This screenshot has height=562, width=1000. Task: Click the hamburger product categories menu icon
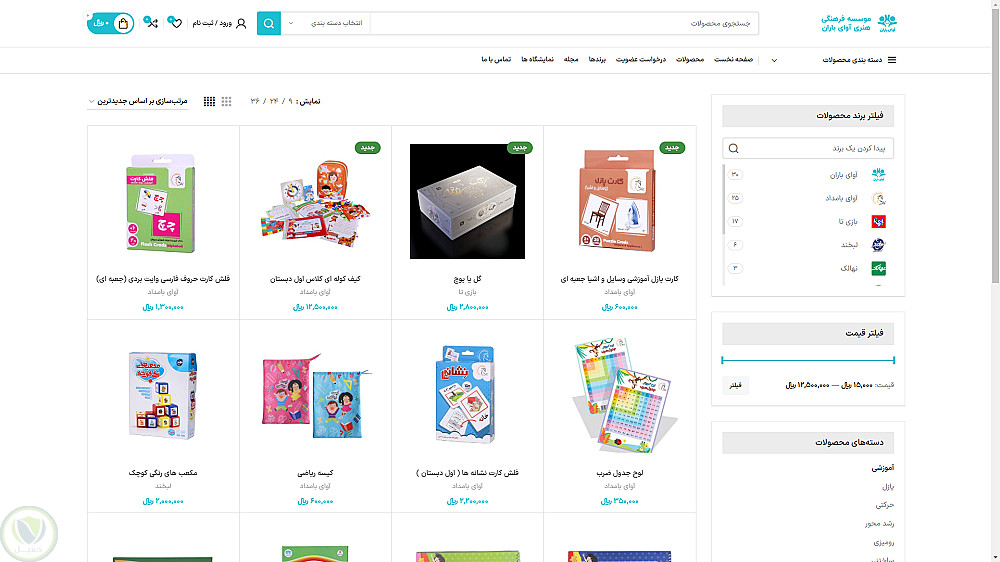pos(892,60)
